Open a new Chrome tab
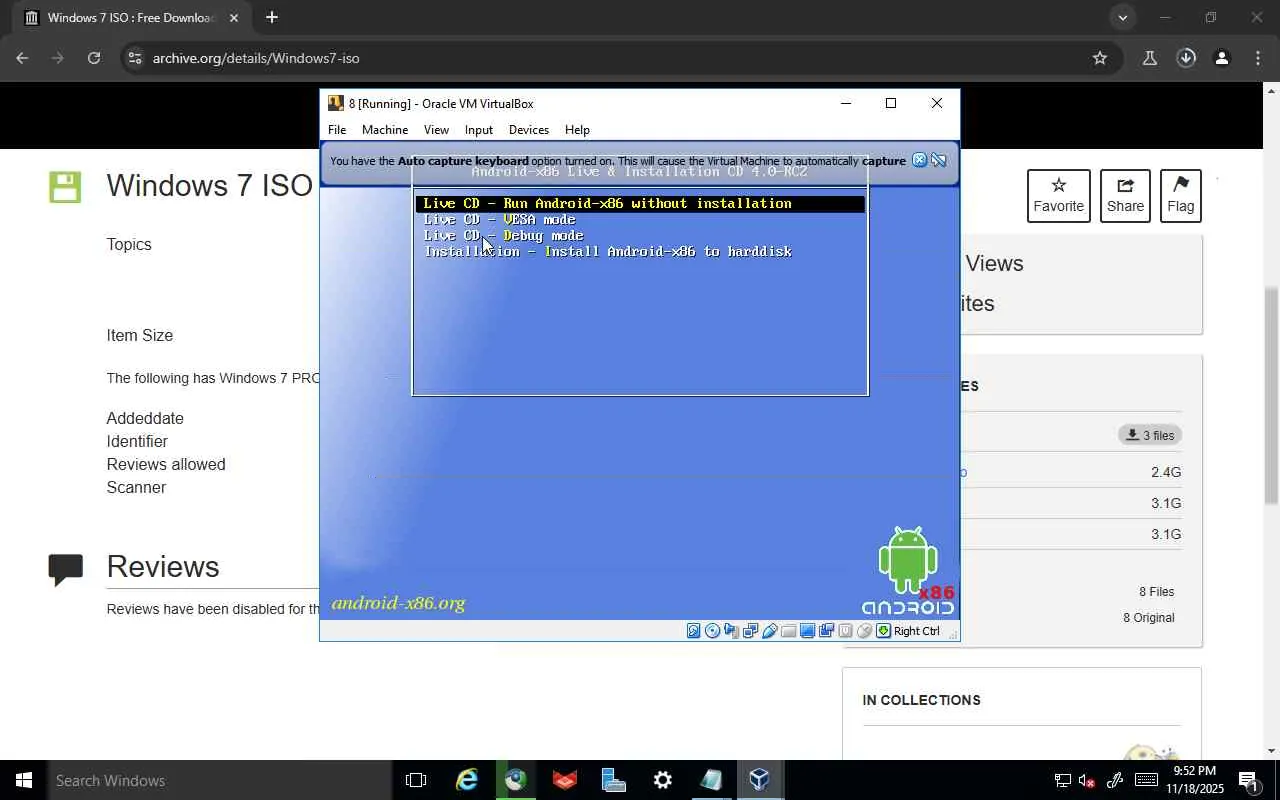Viewport: 1280px width, 800px height. [271, 18]
